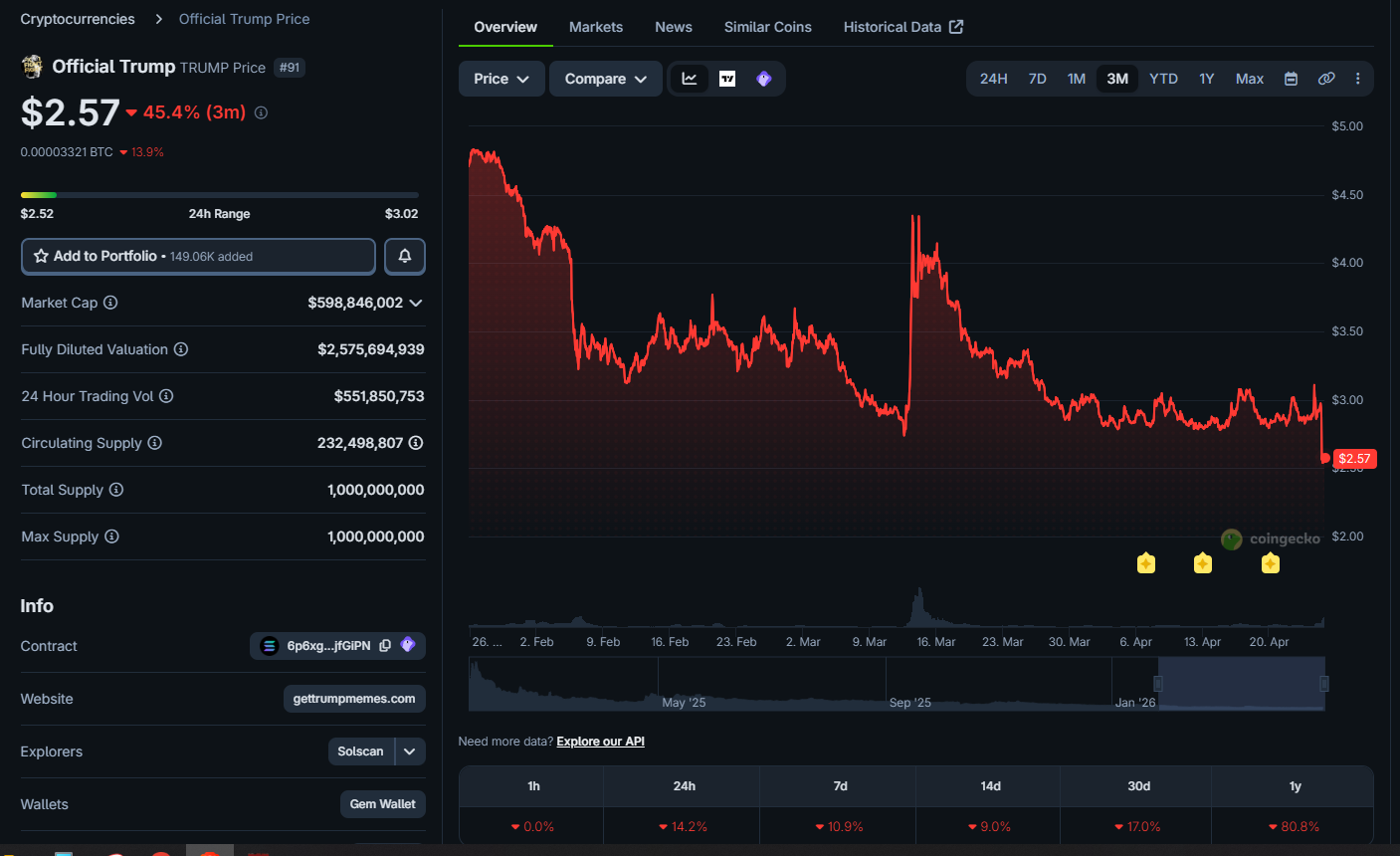
Task: Add Official Trump to Portfolio
Action: [x=198, y=256]
